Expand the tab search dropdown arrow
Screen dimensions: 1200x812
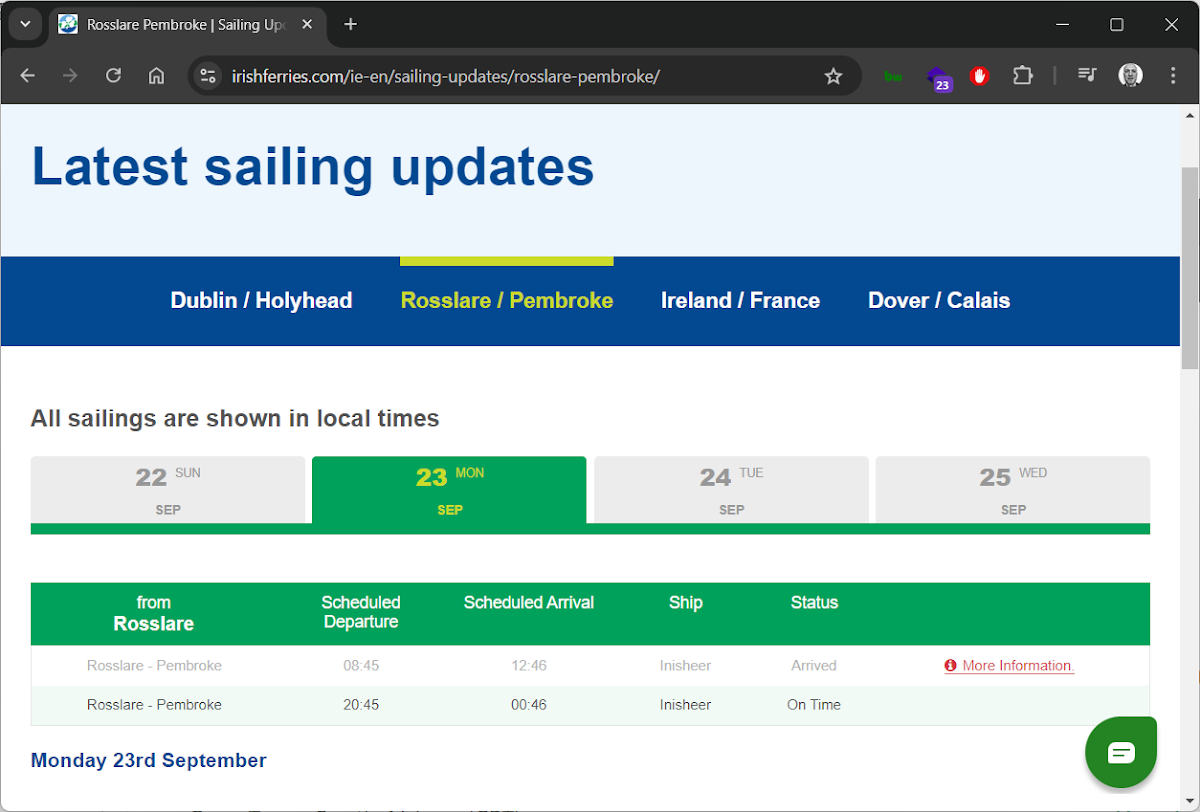[25, 24]
